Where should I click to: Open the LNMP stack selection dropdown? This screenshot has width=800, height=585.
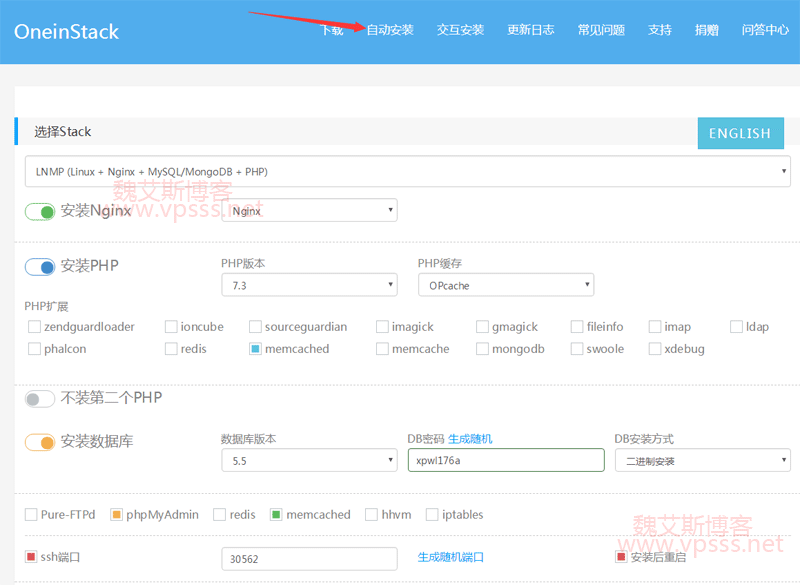click(x=407, y=171)
